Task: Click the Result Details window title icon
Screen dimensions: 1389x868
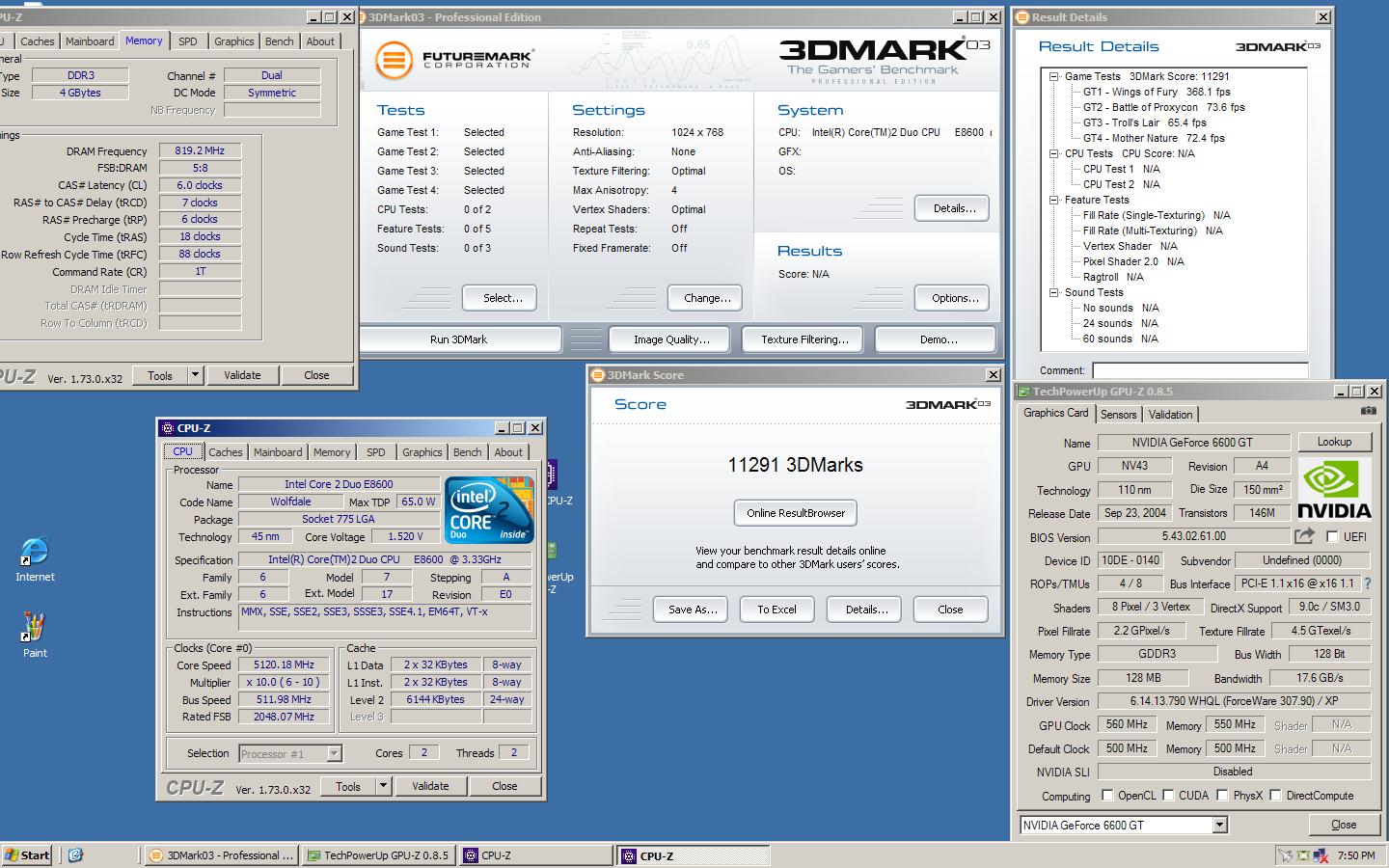Action: (x=1022, y=17)
